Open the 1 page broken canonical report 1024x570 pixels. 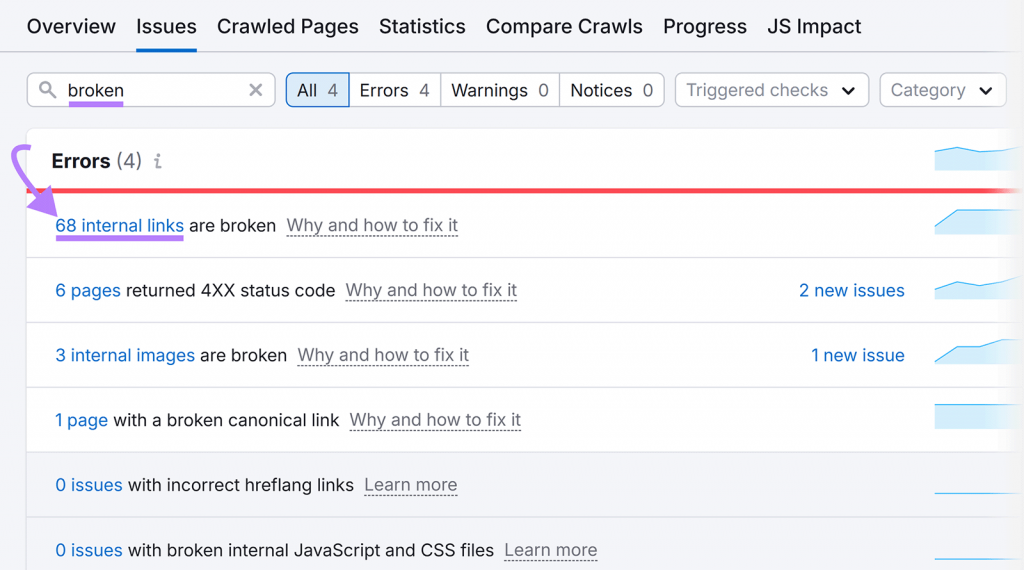[x=82, y=420]
